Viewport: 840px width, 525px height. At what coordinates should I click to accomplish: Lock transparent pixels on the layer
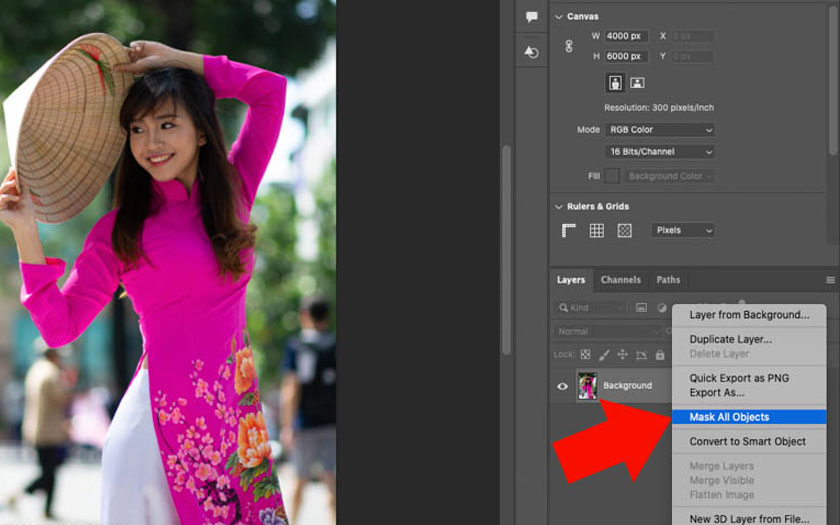[586, 355]
